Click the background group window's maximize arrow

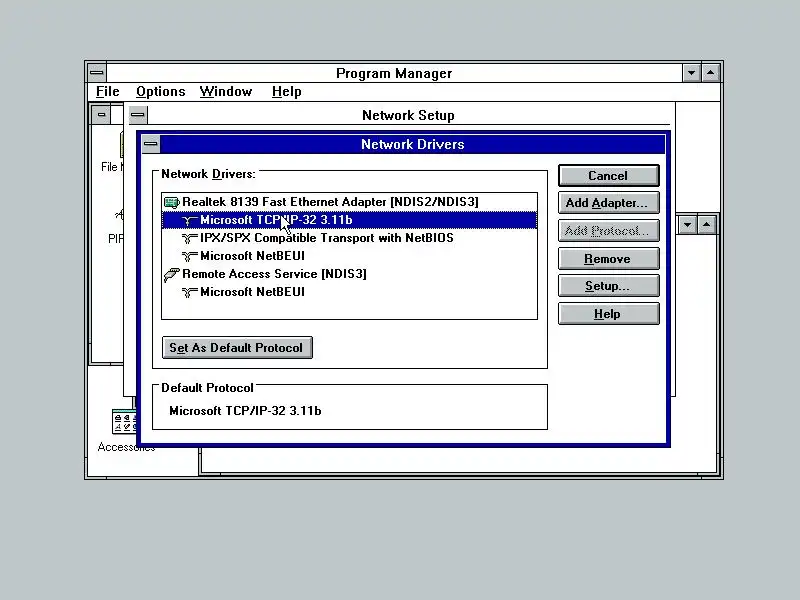click(706, 225)
